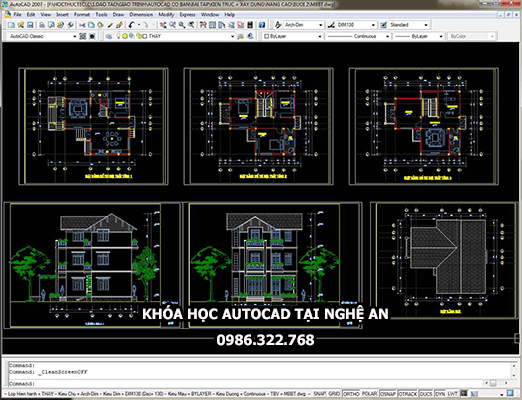This screenshot has height=400, width=522.
Task: Click the Zoom Window icon
Action: click(x=182, y=25)
